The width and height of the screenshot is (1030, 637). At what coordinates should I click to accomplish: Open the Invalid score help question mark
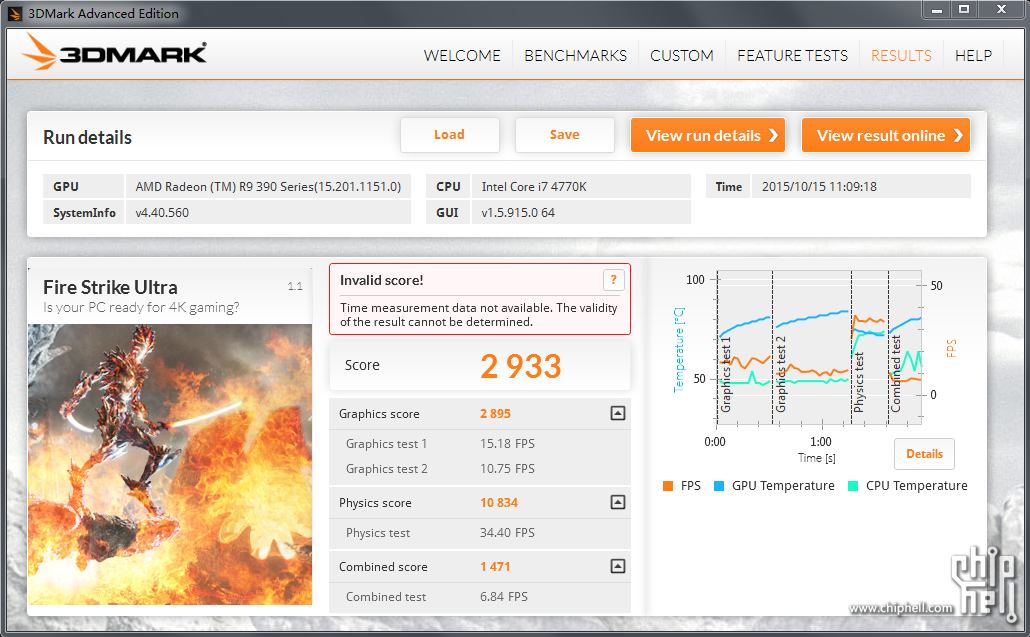point(613,280)
